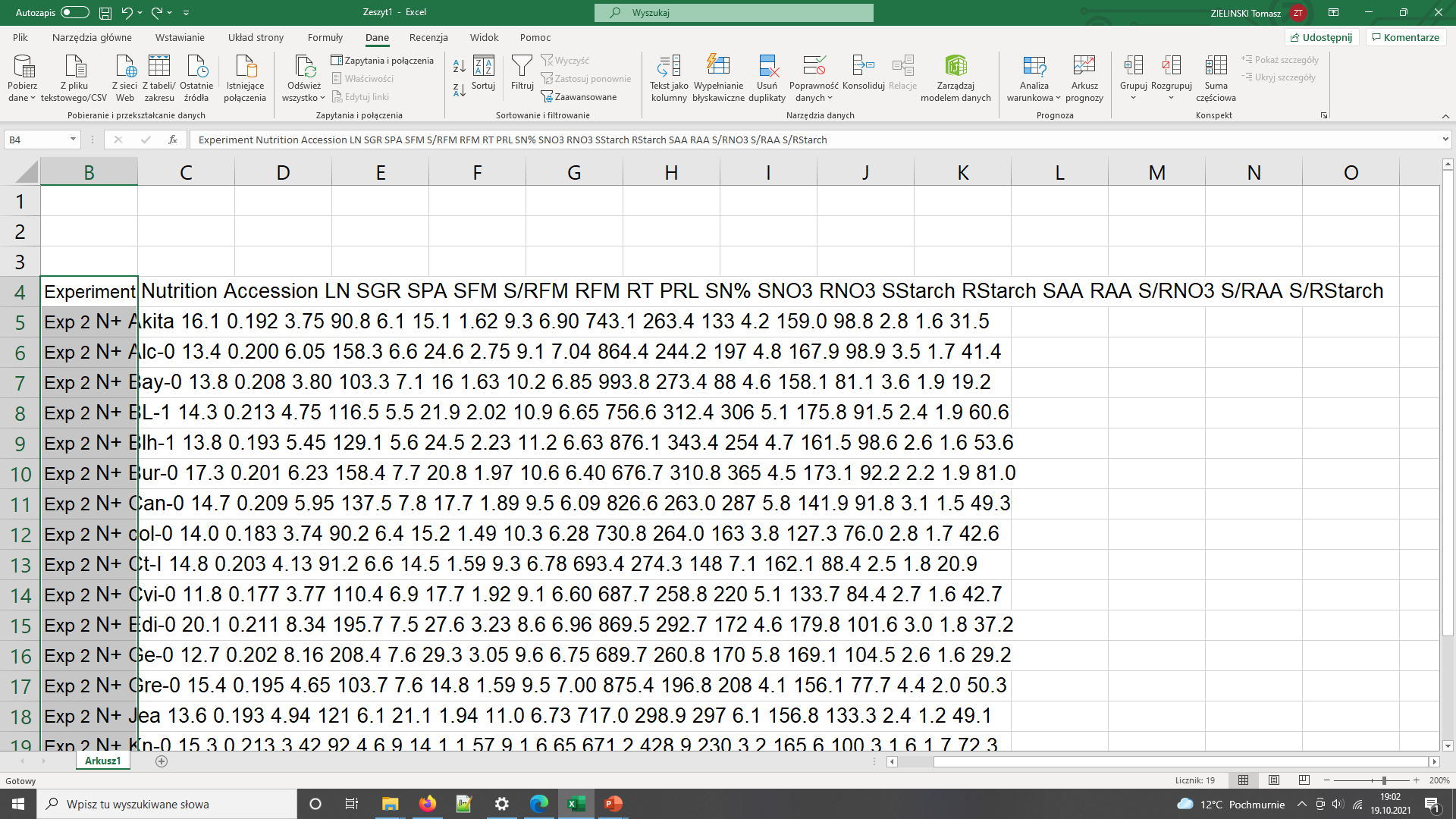Click the Komentarze button

point(1406,37)
